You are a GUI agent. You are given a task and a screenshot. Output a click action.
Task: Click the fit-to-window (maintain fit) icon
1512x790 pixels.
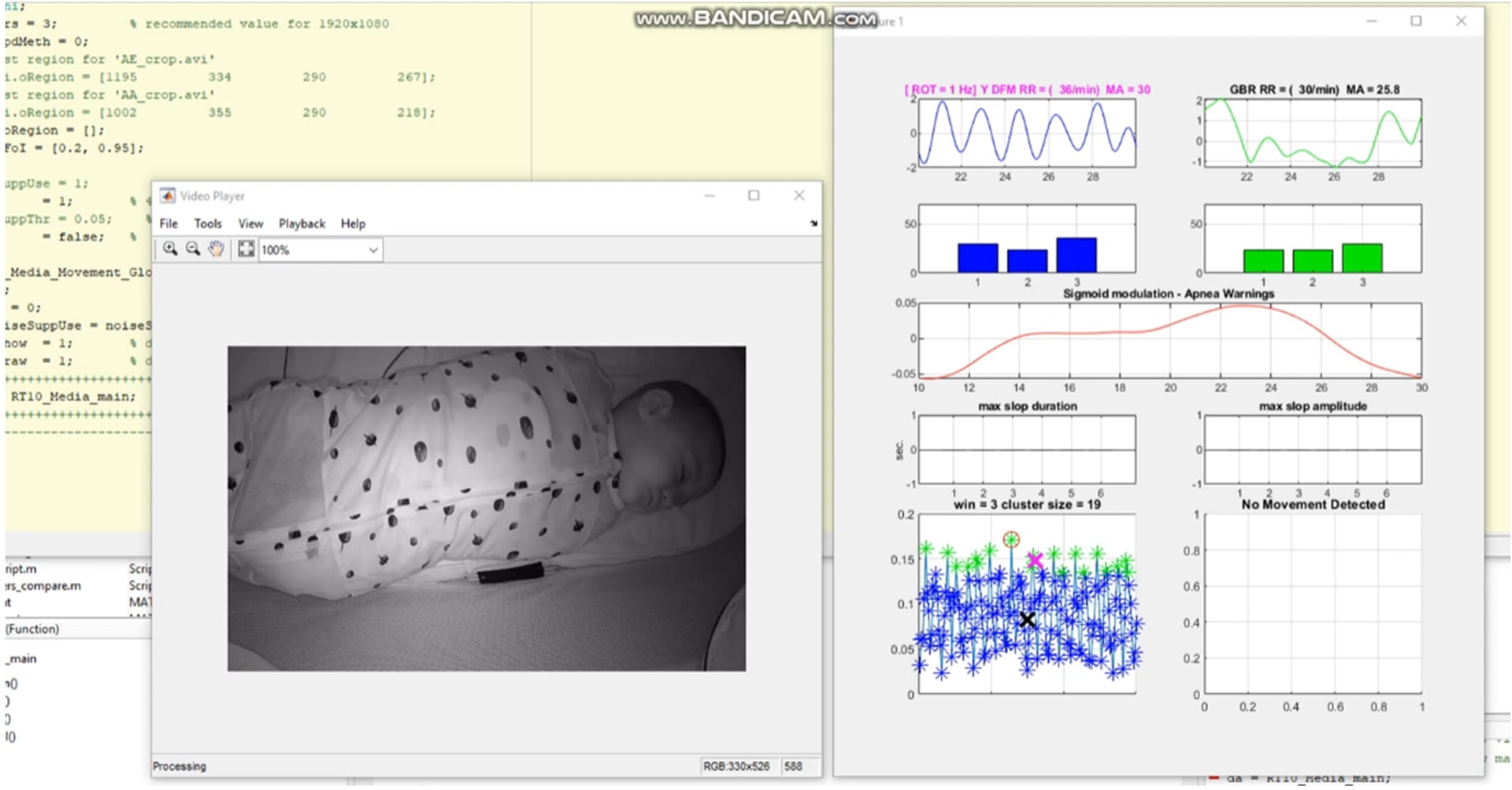(246, 249)
